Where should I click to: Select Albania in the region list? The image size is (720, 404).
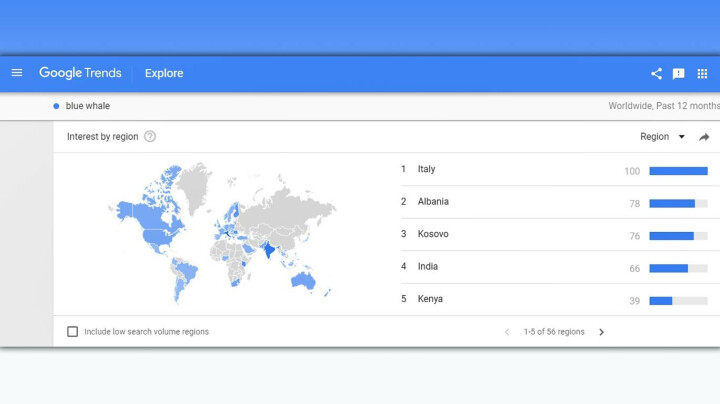pyautogui.click(x=433, y=202)
